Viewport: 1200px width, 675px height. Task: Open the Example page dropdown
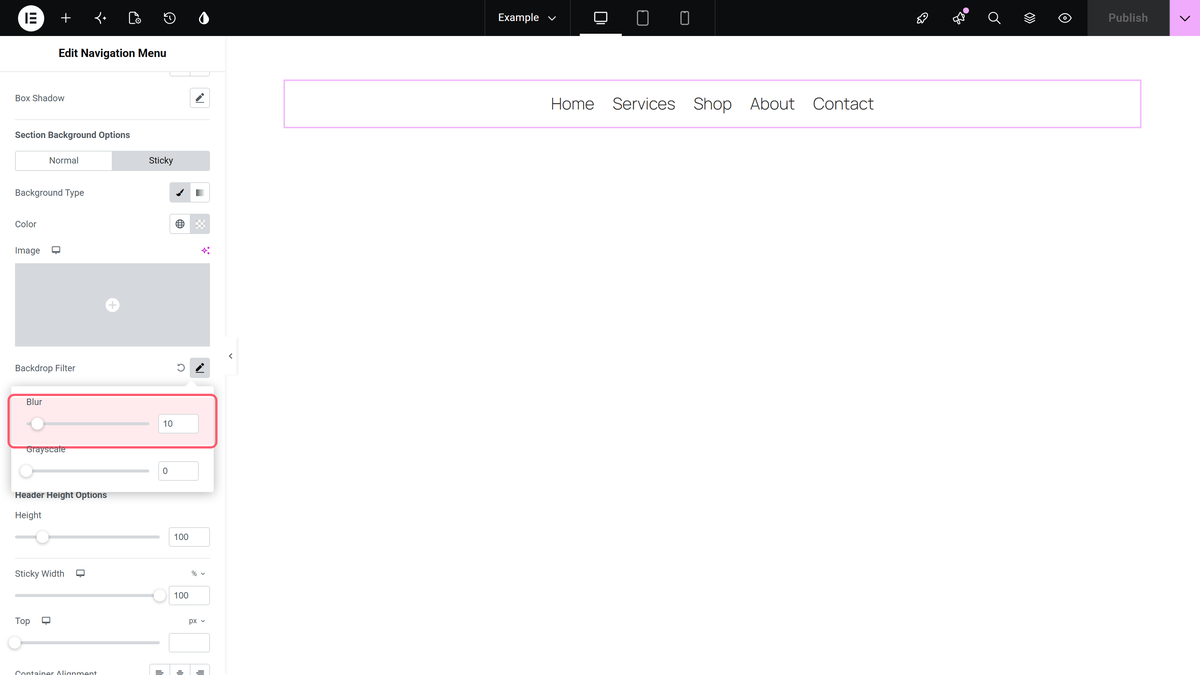[x=527, y=18]
